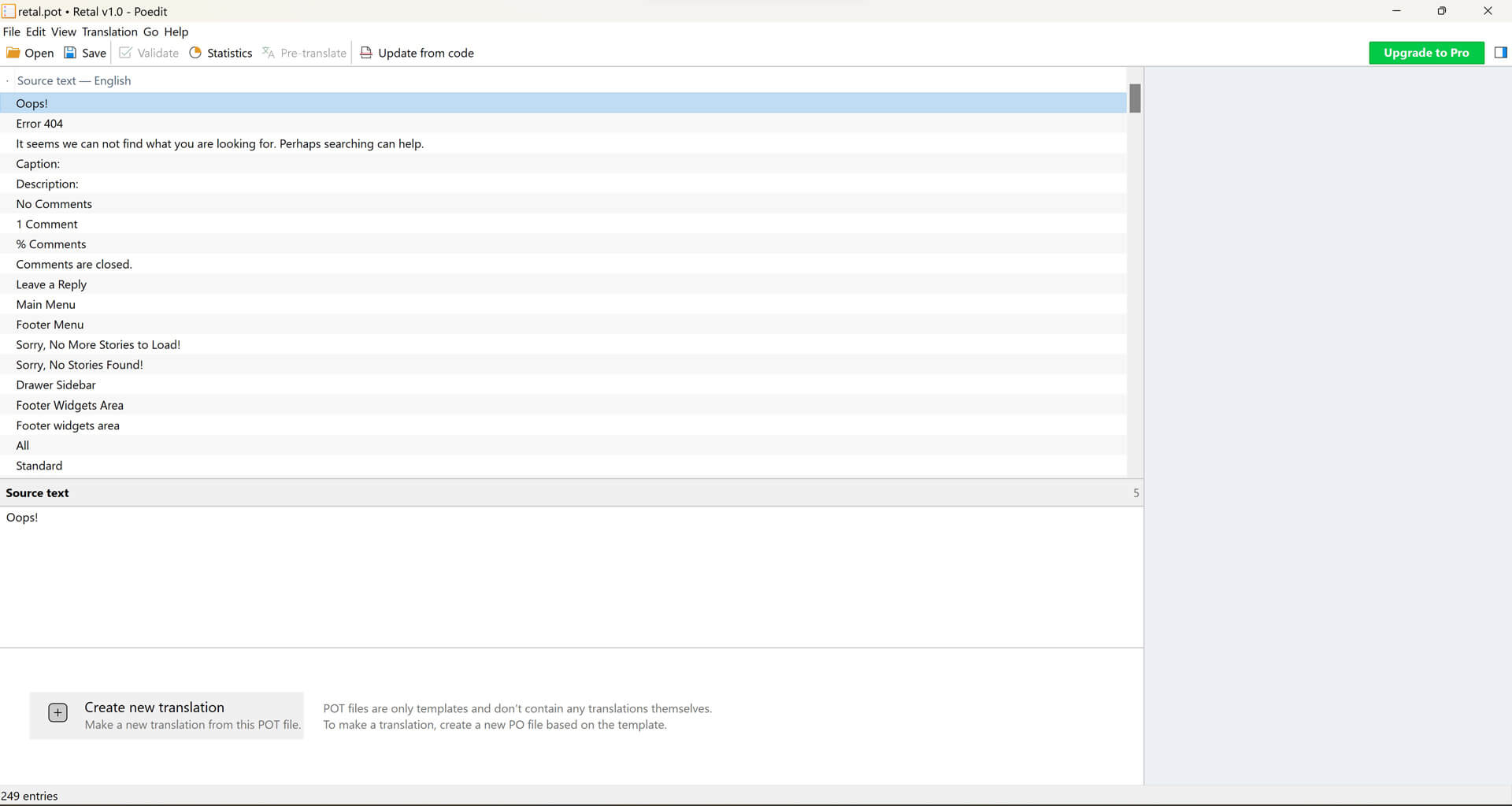1512x806 pixels.
Task: Select the 'Standard' entry
Action: tap(563, 466)
